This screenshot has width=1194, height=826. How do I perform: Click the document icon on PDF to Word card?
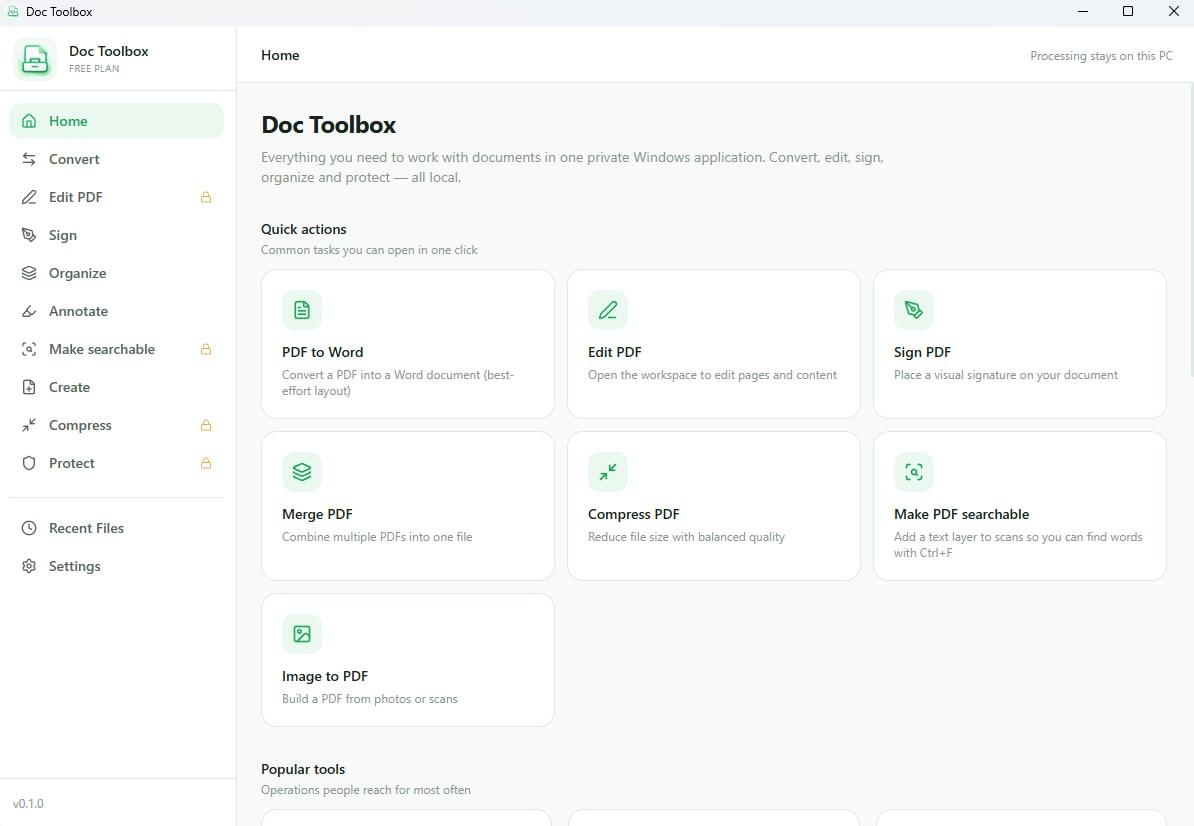click(302, 310)
